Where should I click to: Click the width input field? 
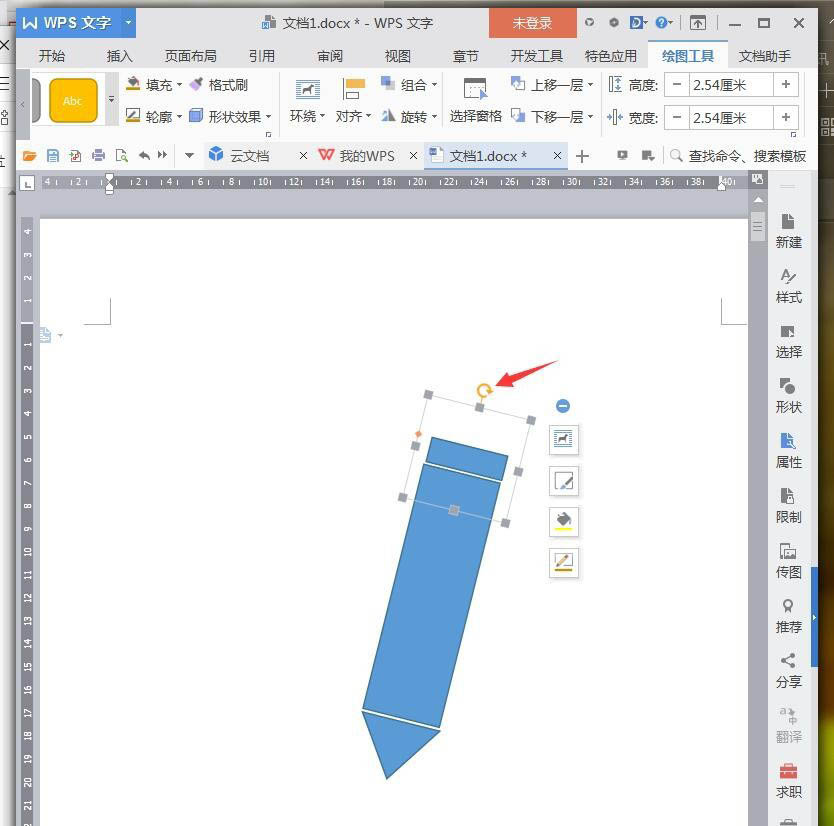[x=731, y=117]
